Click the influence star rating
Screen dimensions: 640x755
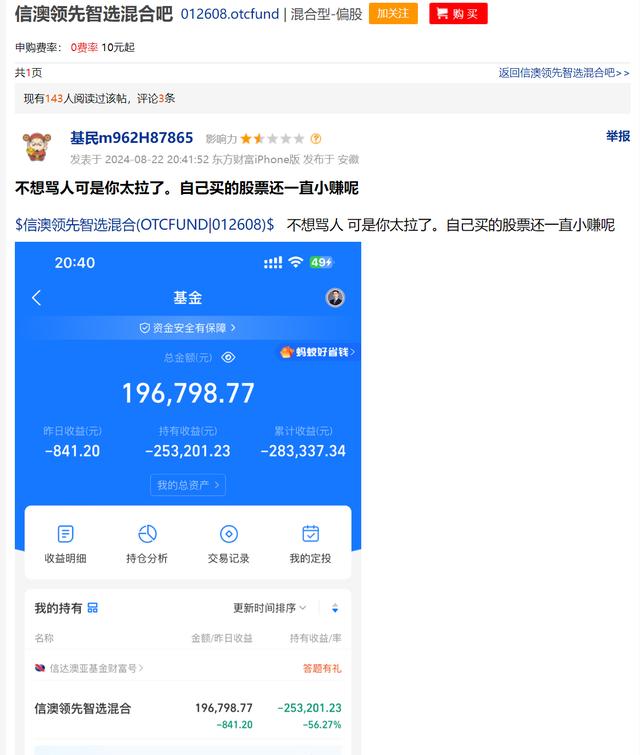(273, 139)
